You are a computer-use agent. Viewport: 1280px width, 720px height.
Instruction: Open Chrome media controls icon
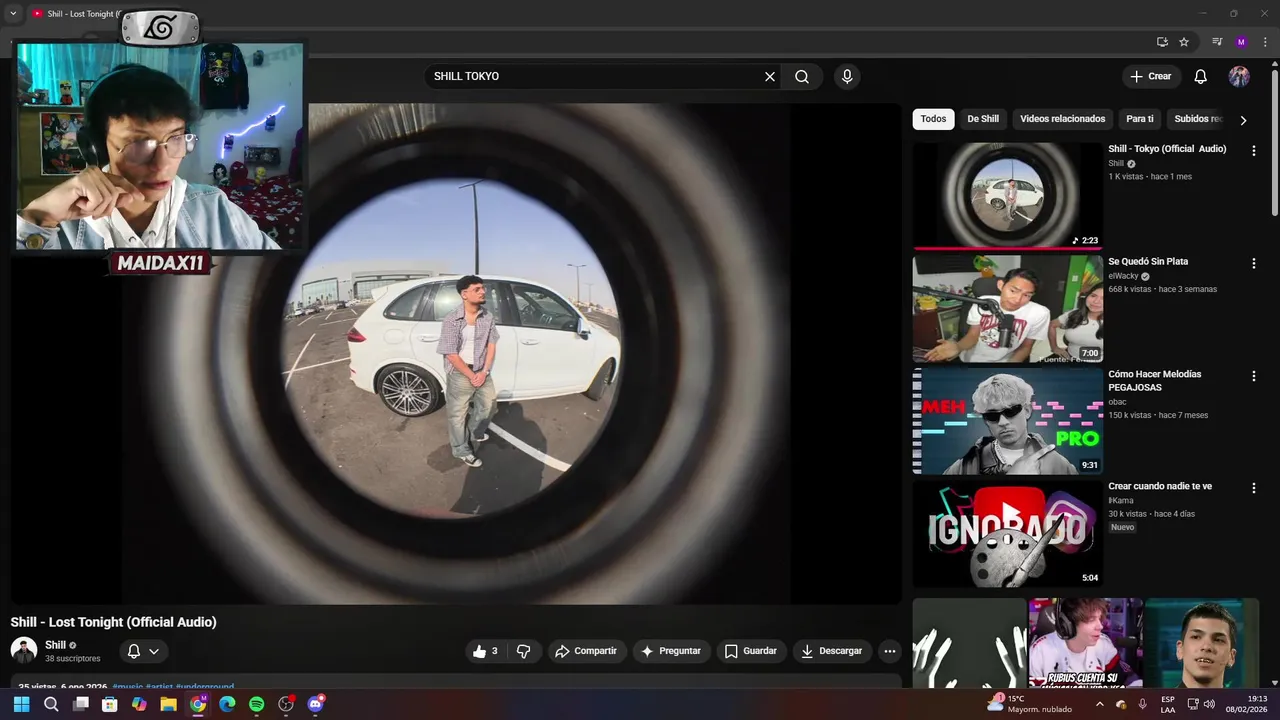(x=1217, y=42)
